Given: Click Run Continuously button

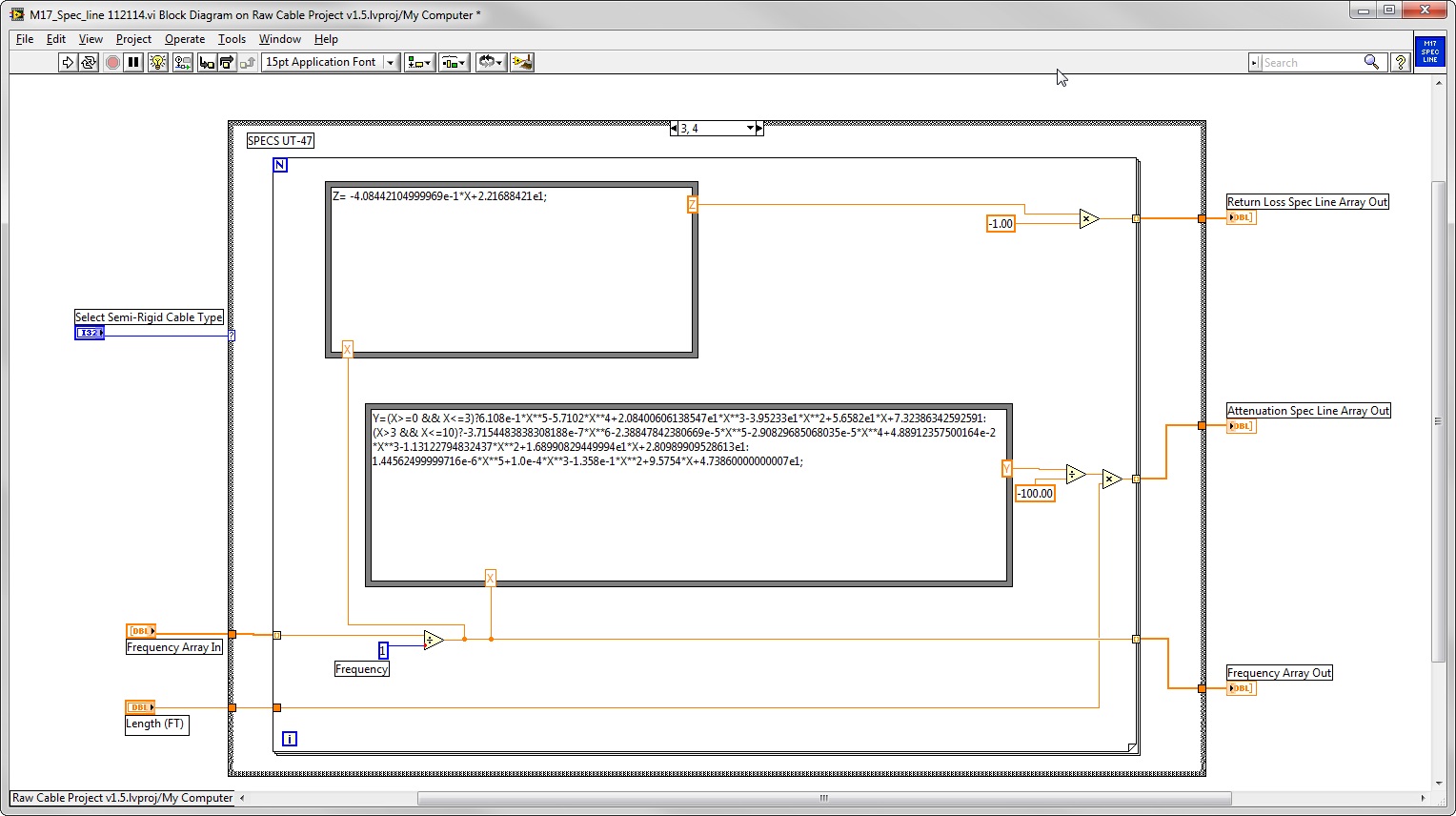Looking at the screenshot, I should coord(89,62).
